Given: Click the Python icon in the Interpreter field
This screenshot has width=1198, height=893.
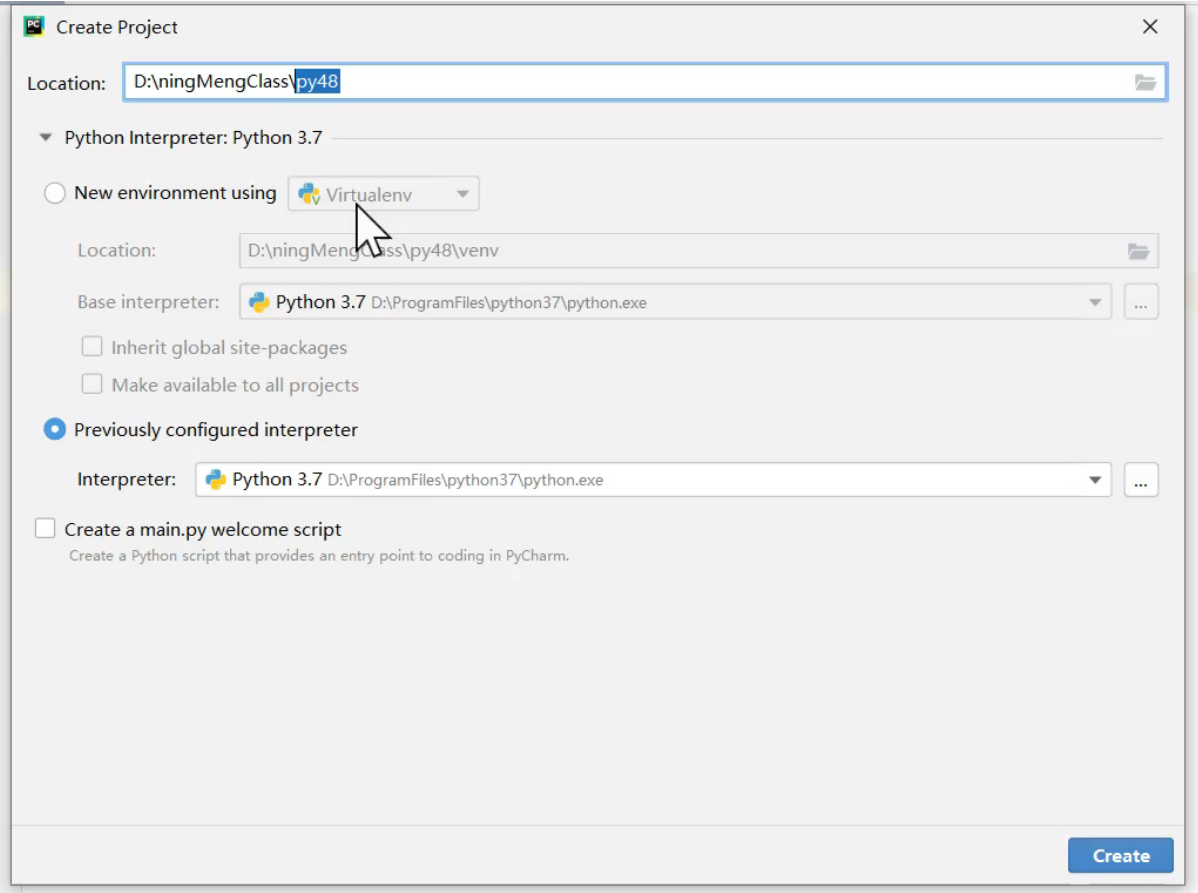Looking at the screenshot, I should pyautogui.click(x=215, y=480).
